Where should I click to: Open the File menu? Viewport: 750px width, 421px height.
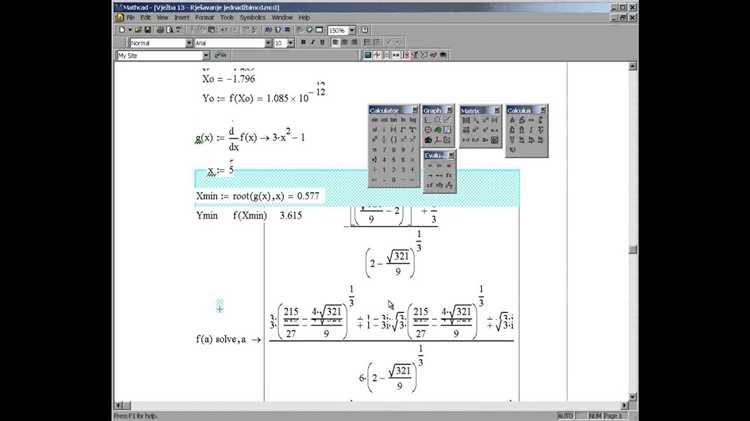coord(130,18)
